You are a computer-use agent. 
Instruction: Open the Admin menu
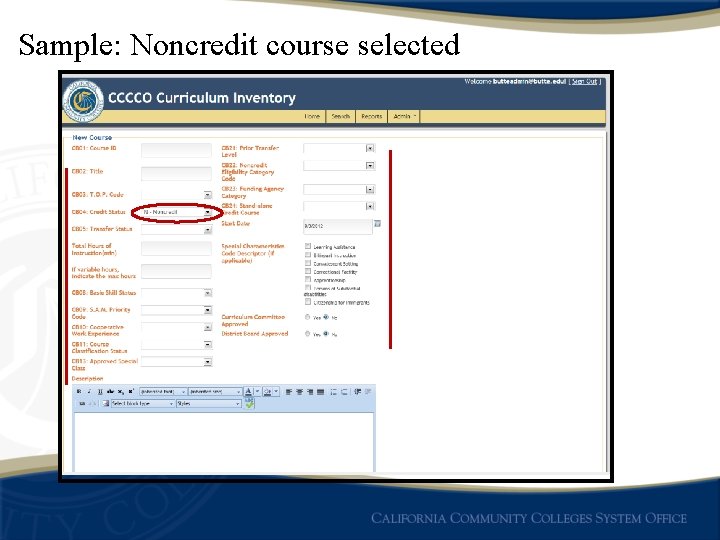[x=404, y=116]
